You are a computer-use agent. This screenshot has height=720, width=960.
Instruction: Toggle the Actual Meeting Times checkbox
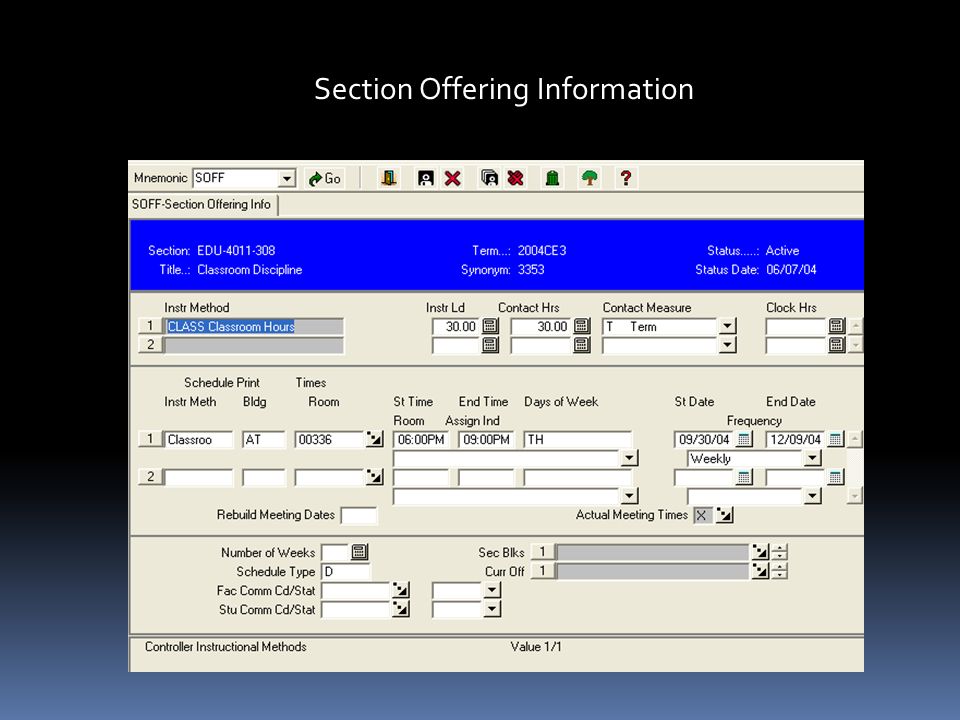[702, 516]
